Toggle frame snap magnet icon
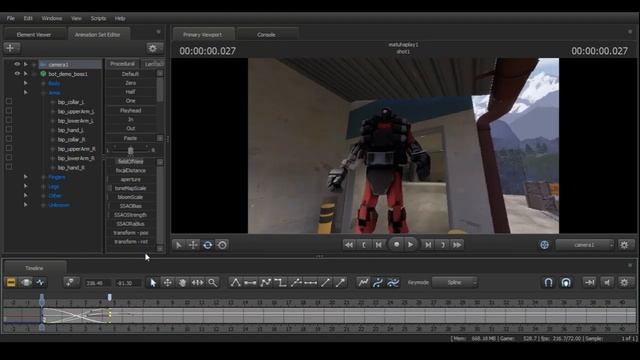Viewport: 640px width, 360px height. pyautogui.click(x=566, y=282)
